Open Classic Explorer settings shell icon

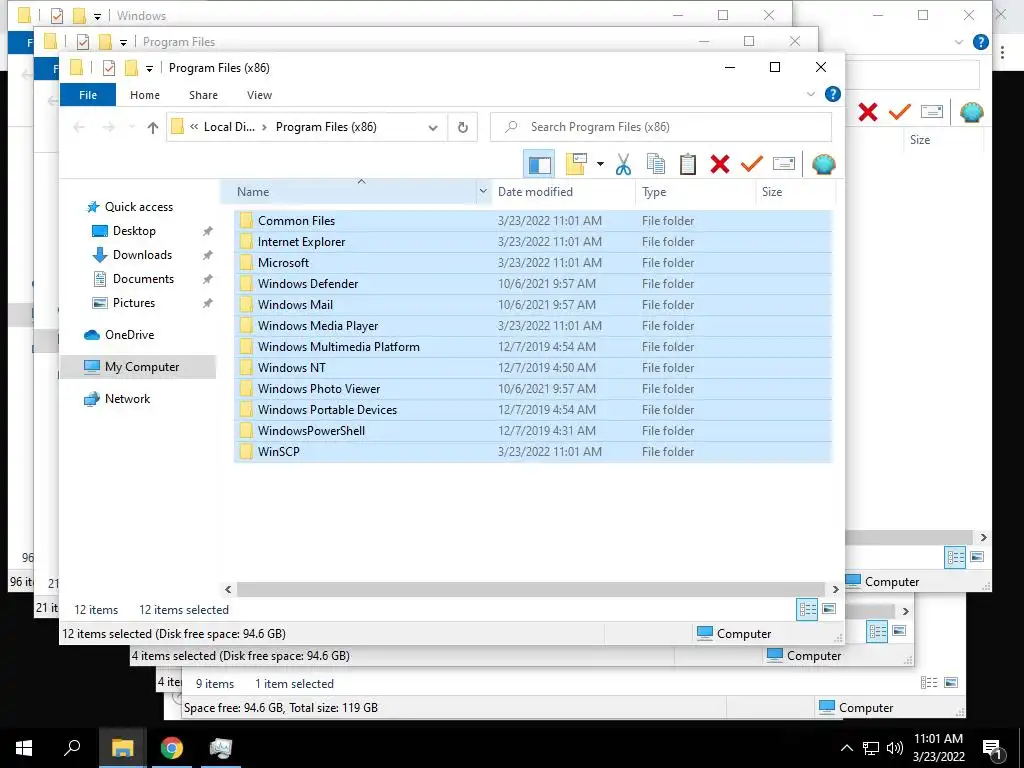pyautogui.click(x=824, y=165)
